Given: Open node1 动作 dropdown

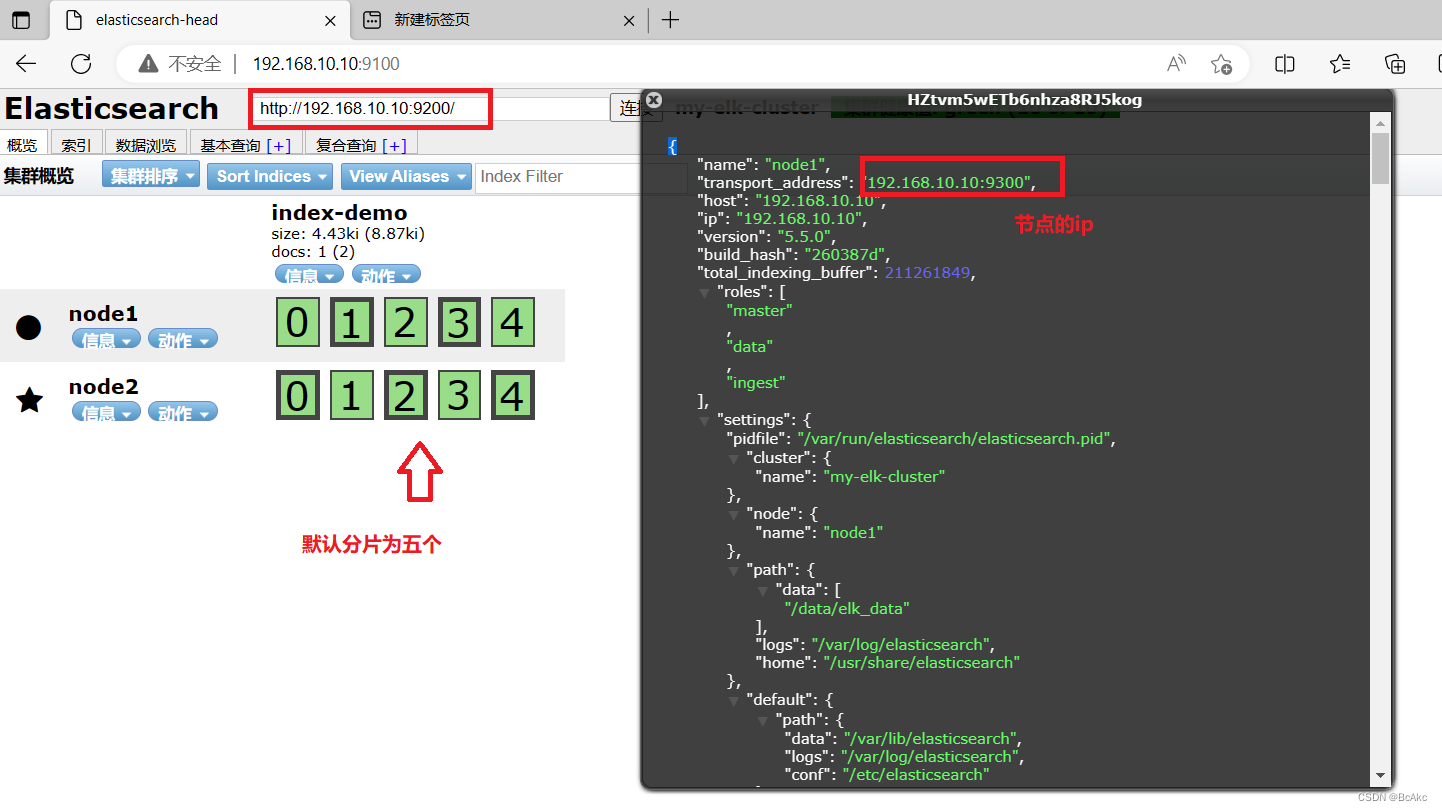Looking at the screenshot, I should [182, 340].
